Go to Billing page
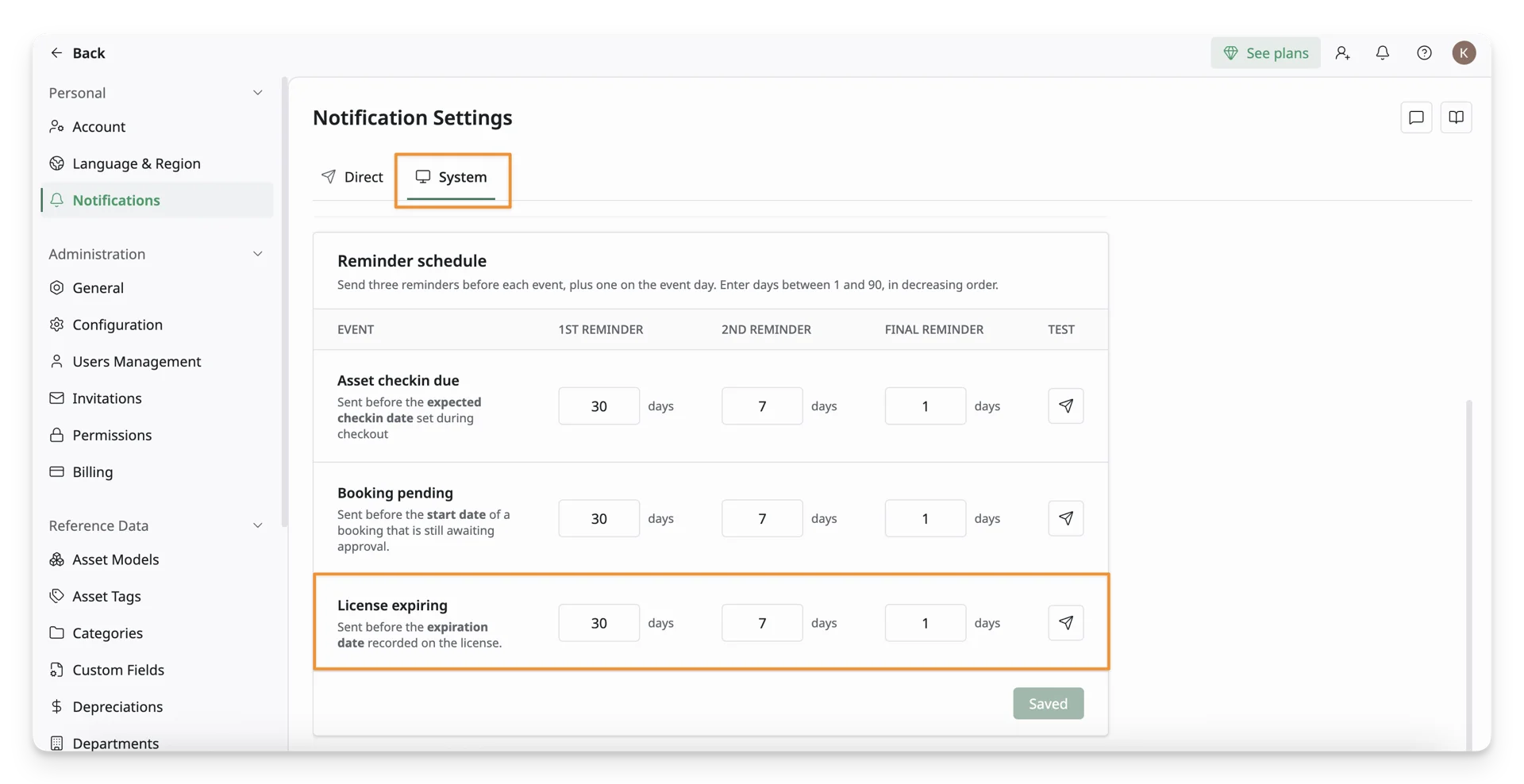This screenshot has width=1524, height=784. coord(157,471)
